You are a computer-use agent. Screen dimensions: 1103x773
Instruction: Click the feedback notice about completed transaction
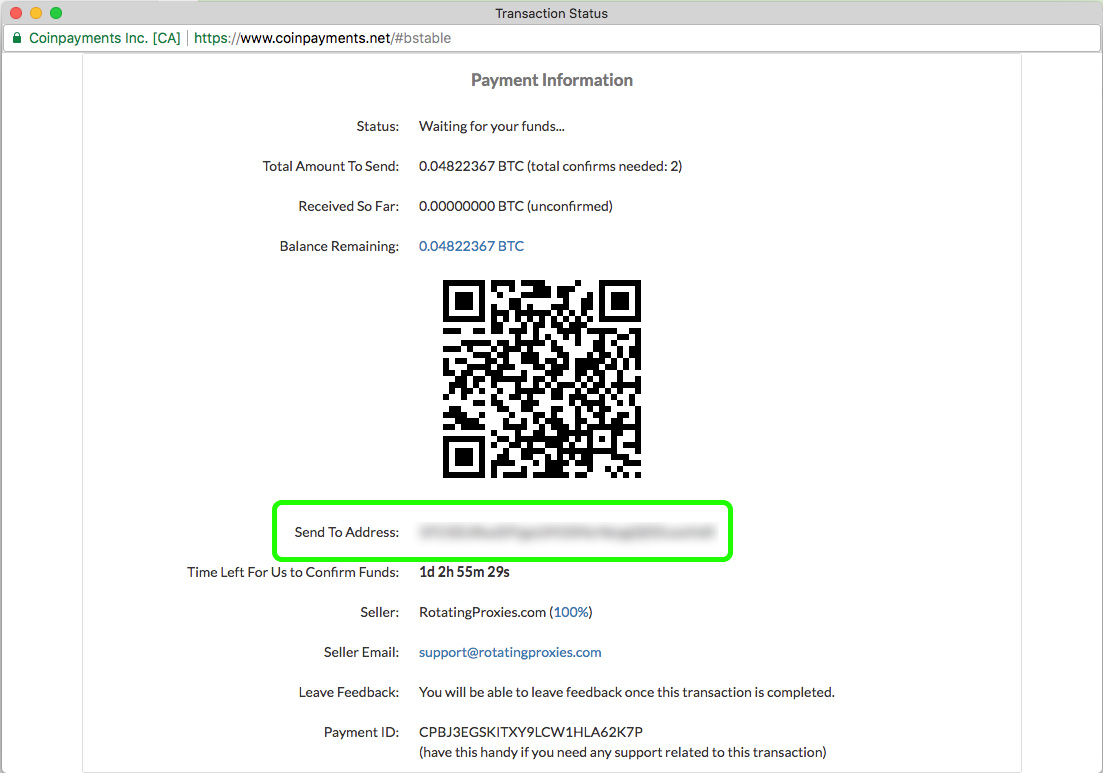coord(627,692)
